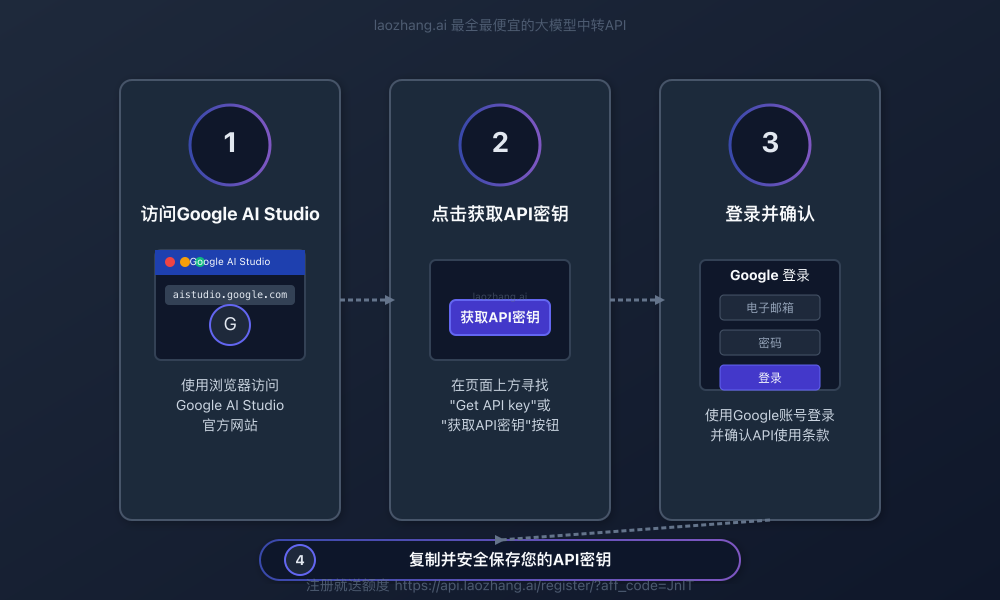Viewport: 1000px width, 600px height.
Task: Click the text "Get API key"或
Action: pos(500,405)
